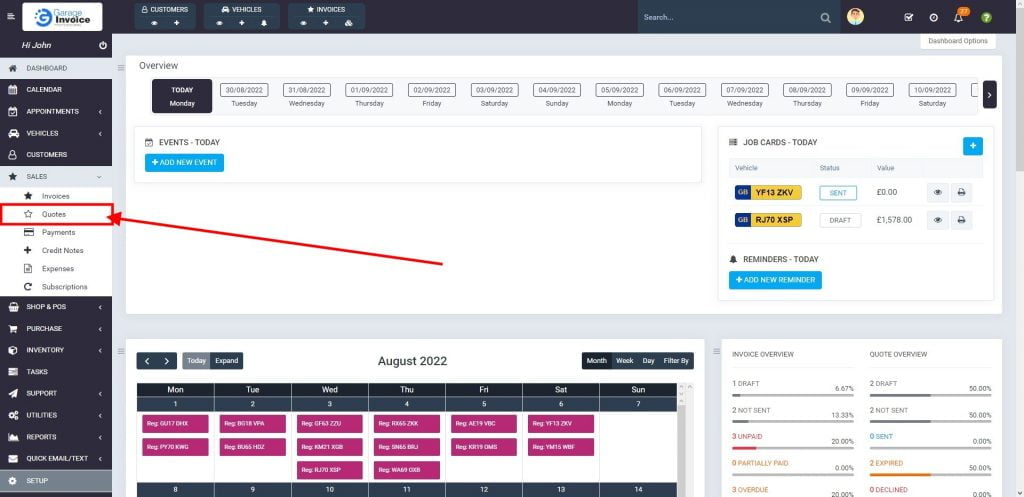Open the green help question mark icon
The width and height of the screenshot is (1024, 497).
point(986,17)
